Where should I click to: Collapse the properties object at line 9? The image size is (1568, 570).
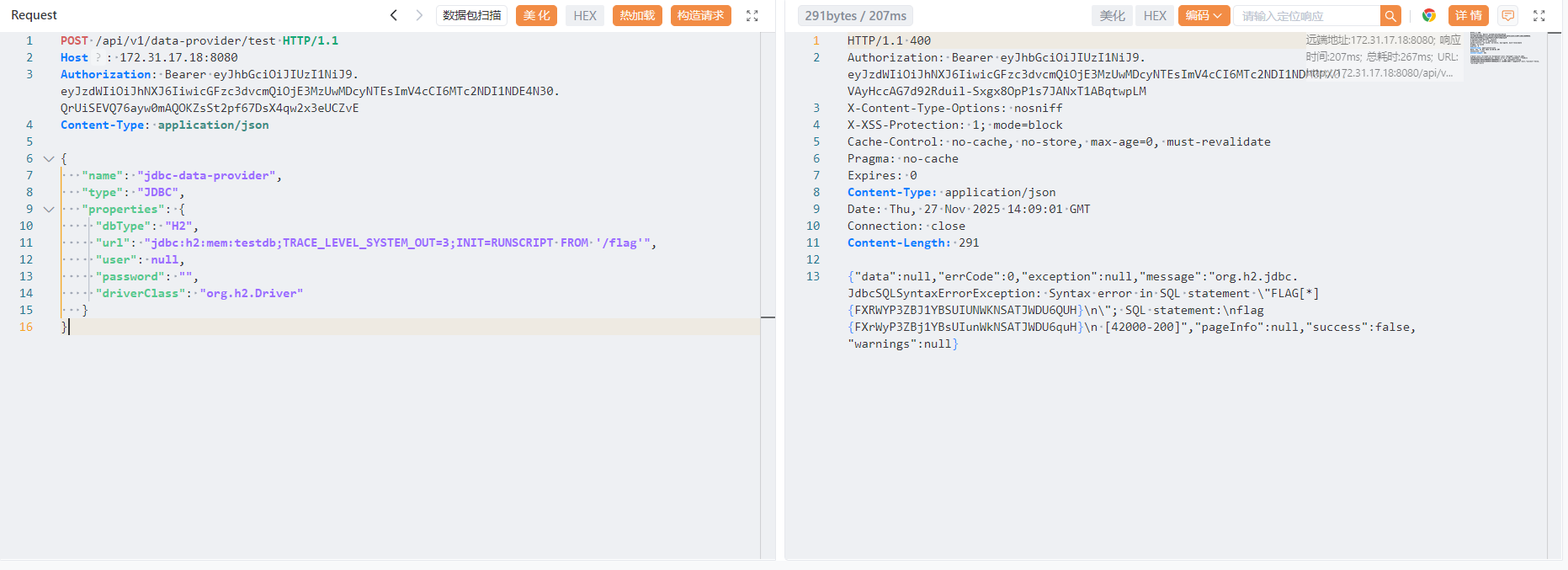(49, 209)
